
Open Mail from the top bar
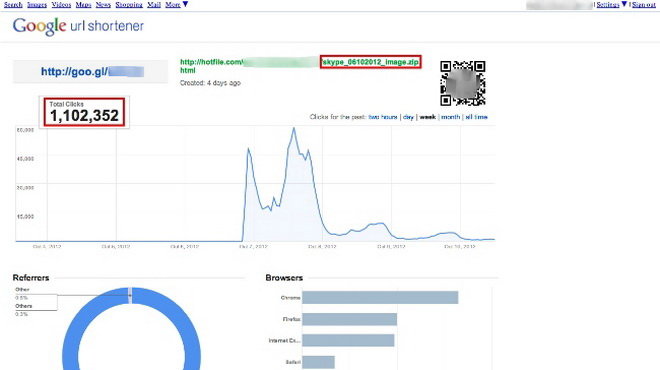[x=154, y=5]
